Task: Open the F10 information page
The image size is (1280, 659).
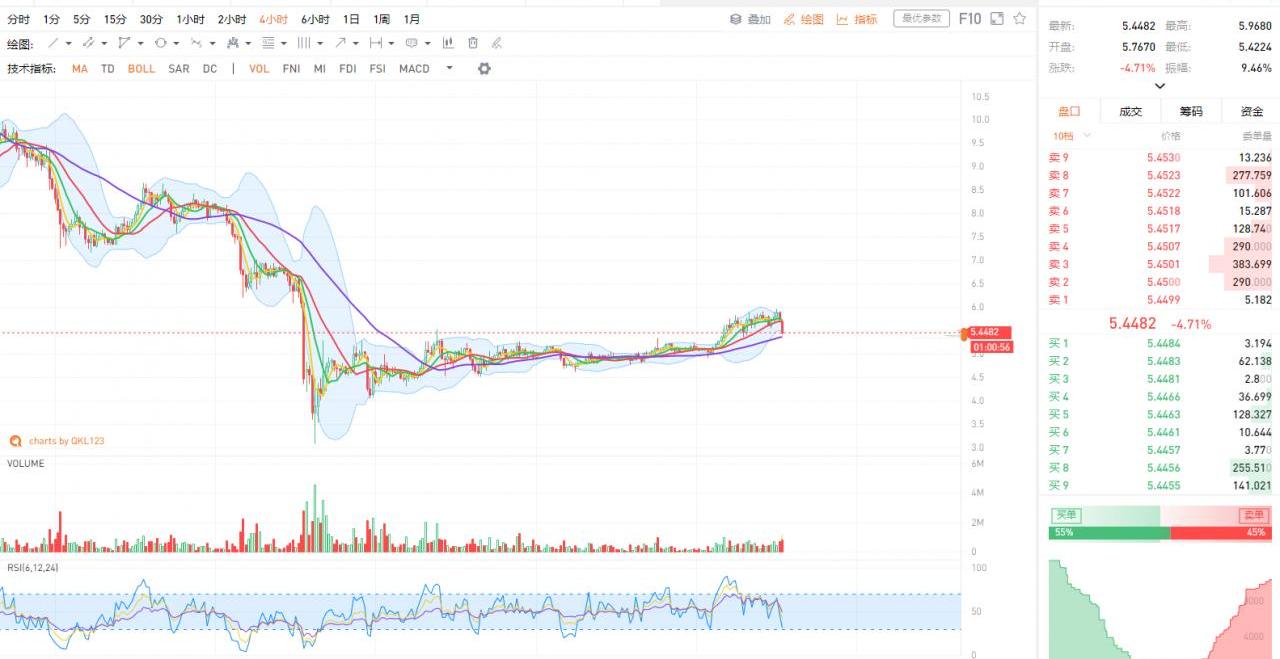Action: tap(969, 19)
